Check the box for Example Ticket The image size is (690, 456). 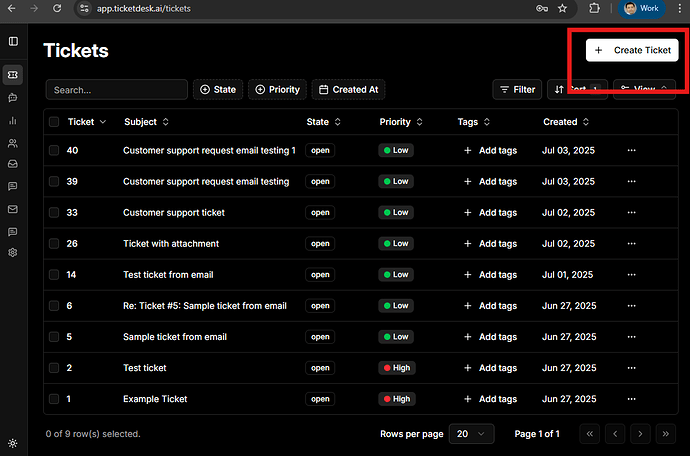coord(54,399)
